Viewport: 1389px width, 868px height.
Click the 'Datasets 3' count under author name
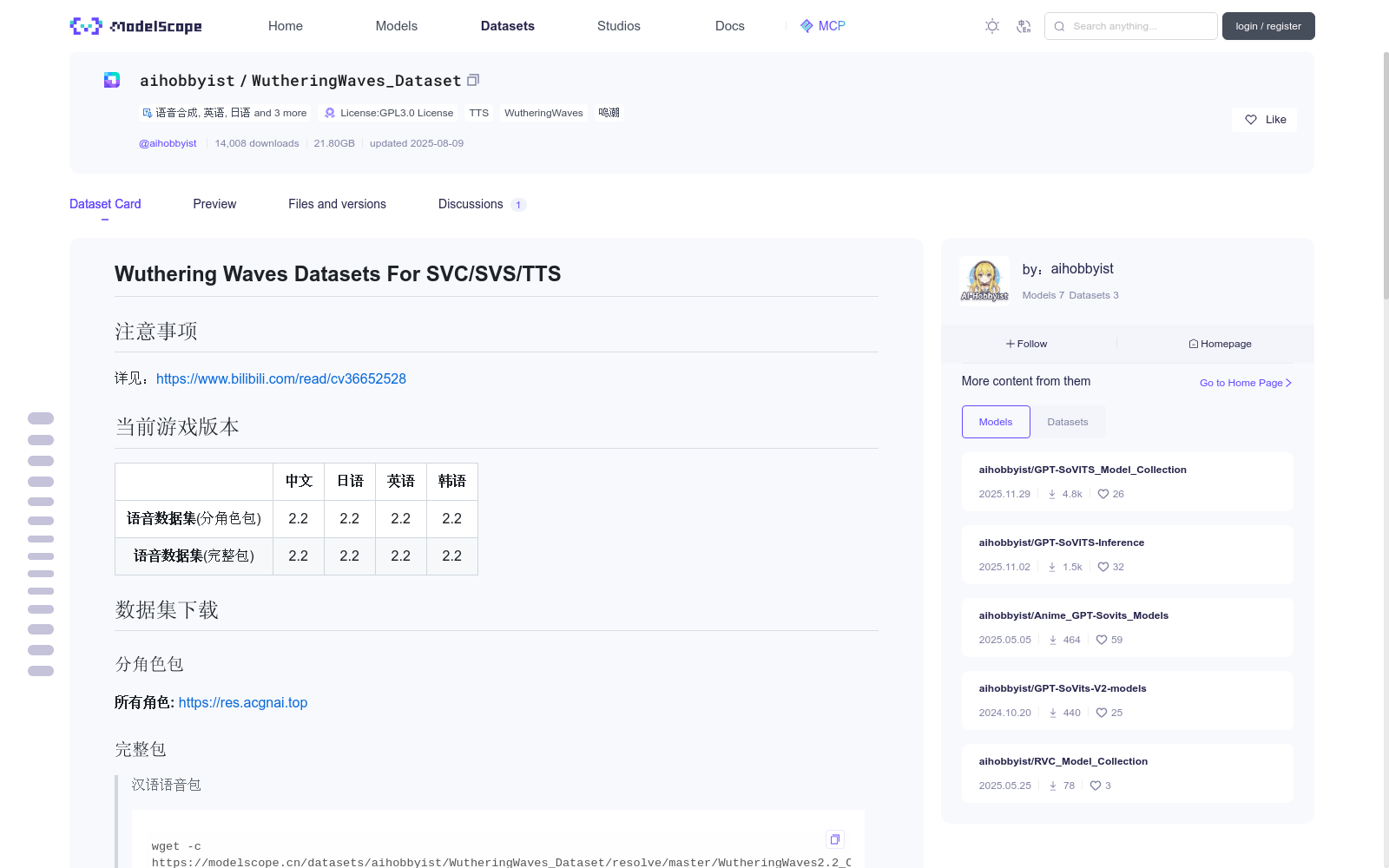tap(1094, 295)
